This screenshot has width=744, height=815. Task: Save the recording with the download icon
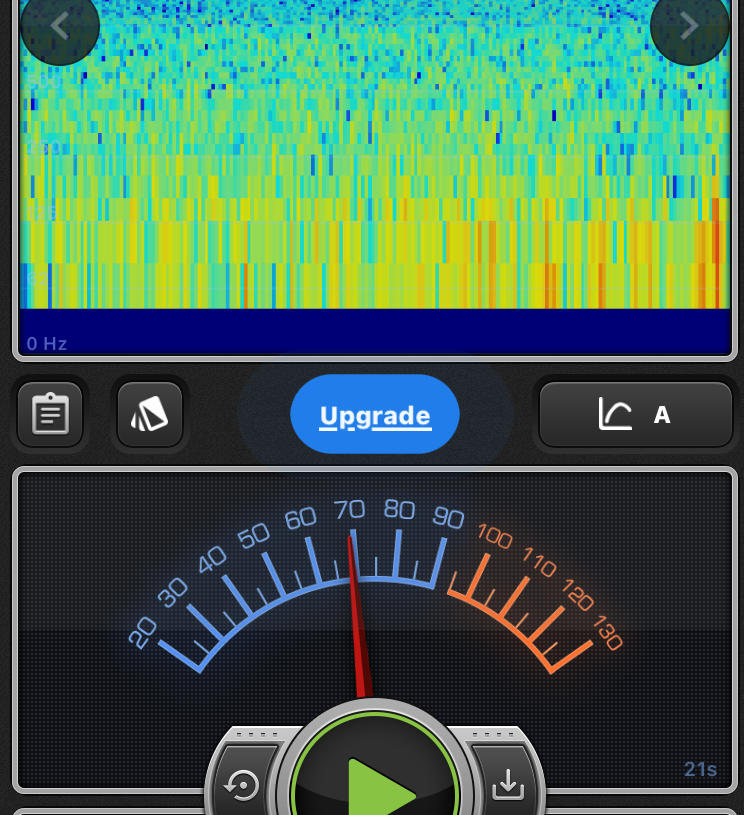point(508,786)
